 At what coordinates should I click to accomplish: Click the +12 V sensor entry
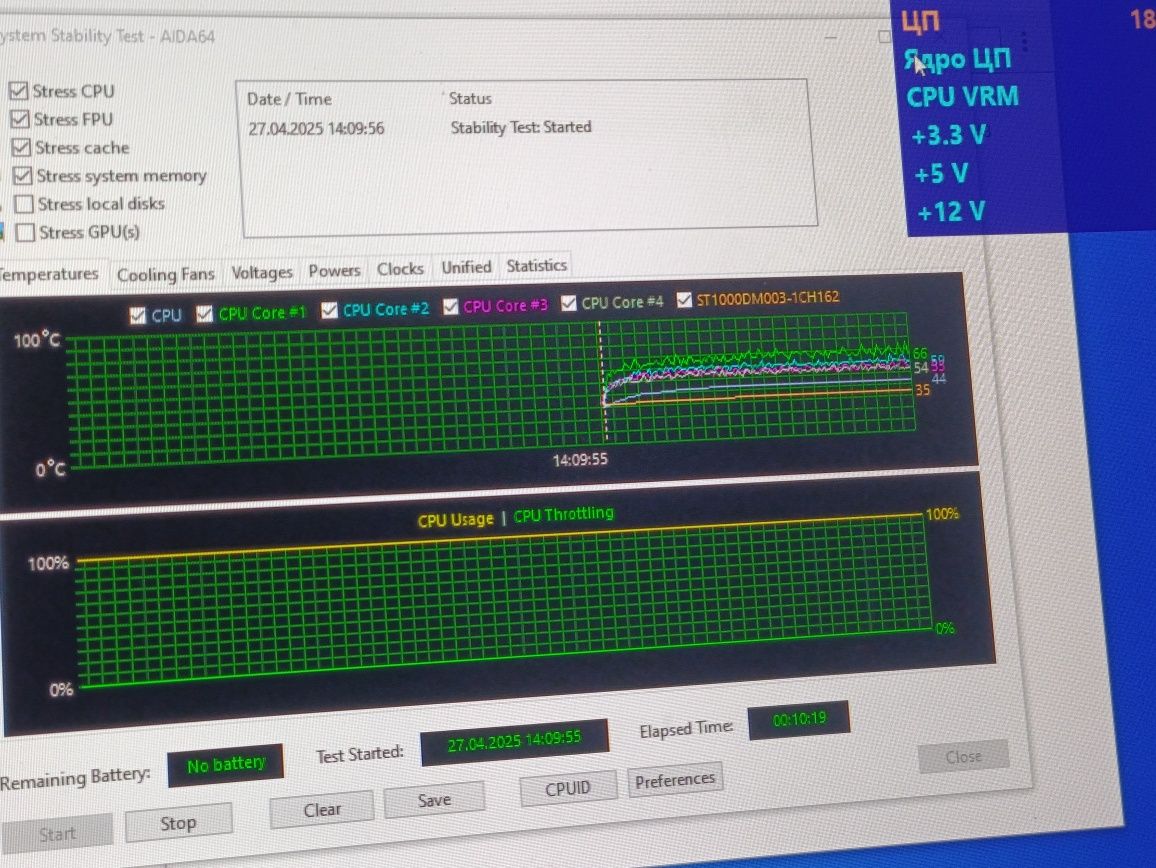[951, 212]
